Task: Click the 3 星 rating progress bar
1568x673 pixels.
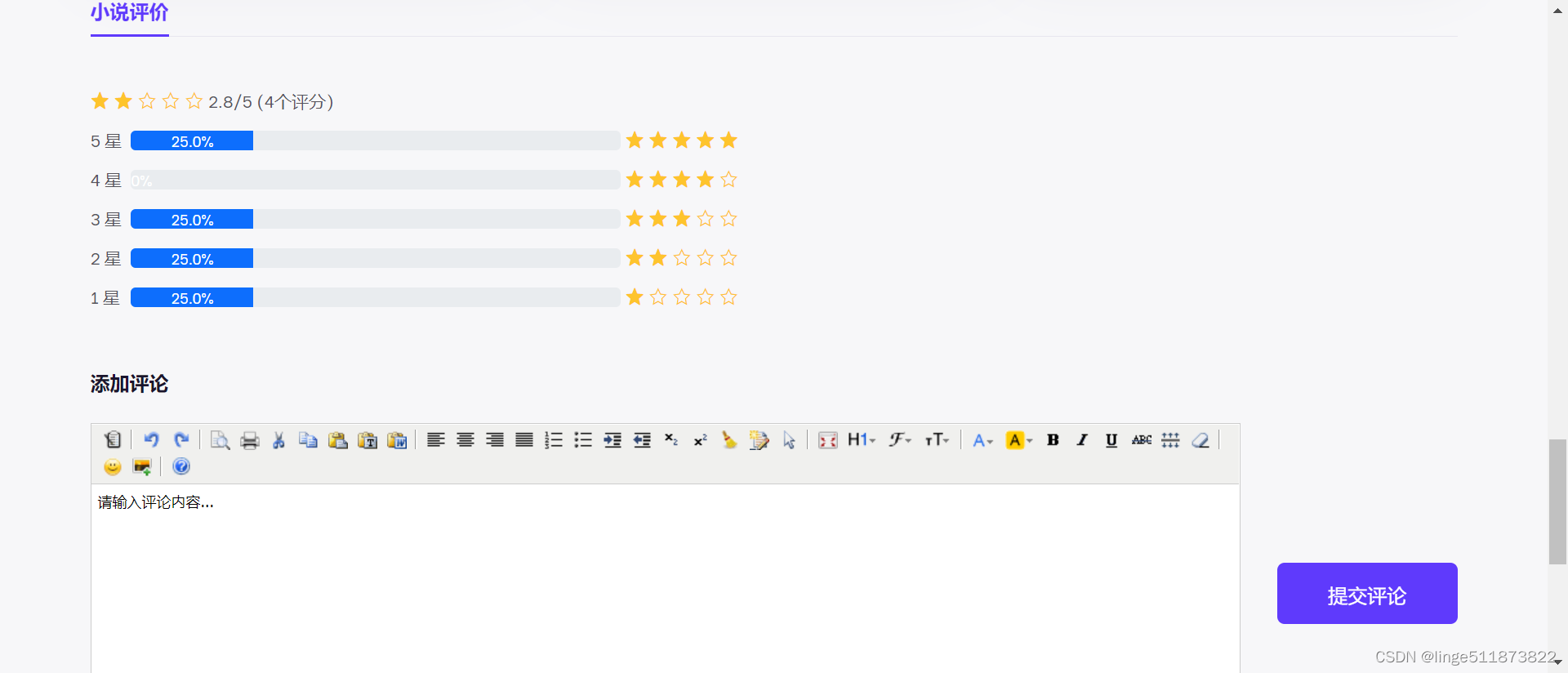Action: point(375,219)
